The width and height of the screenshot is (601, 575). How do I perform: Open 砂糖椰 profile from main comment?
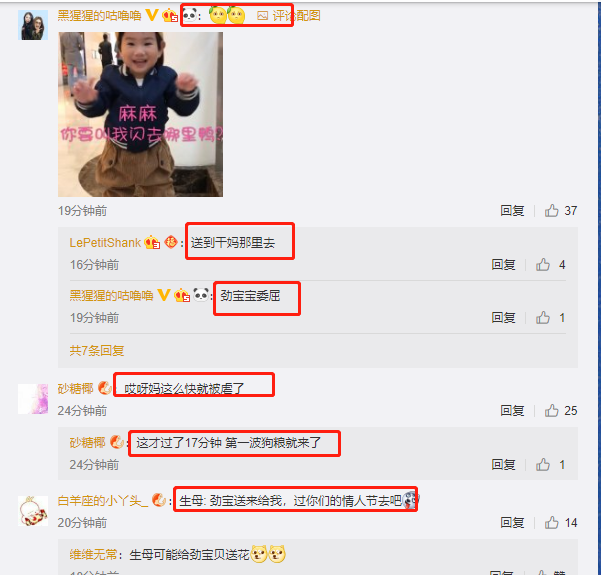75,389
